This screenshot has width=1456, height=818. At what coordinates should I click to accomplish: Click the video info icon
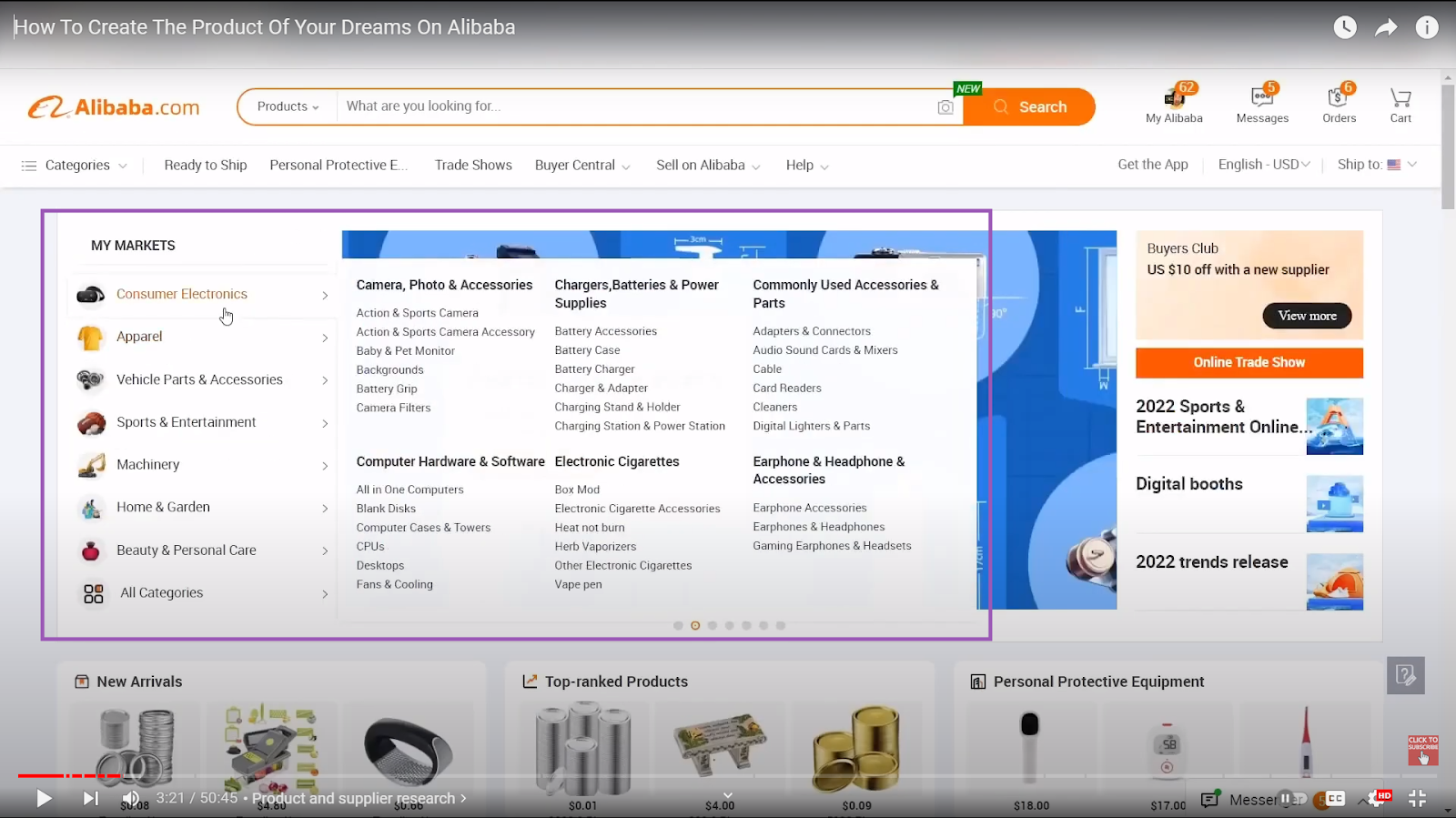[1427, 27]
